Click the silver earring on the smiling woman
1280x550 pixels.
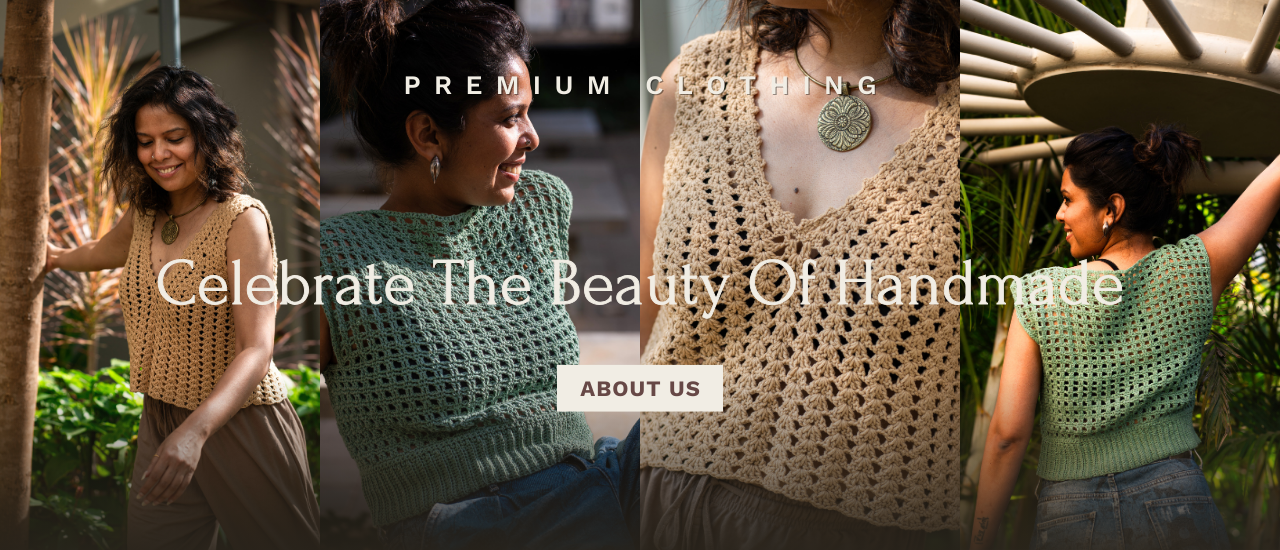(435, 168)
